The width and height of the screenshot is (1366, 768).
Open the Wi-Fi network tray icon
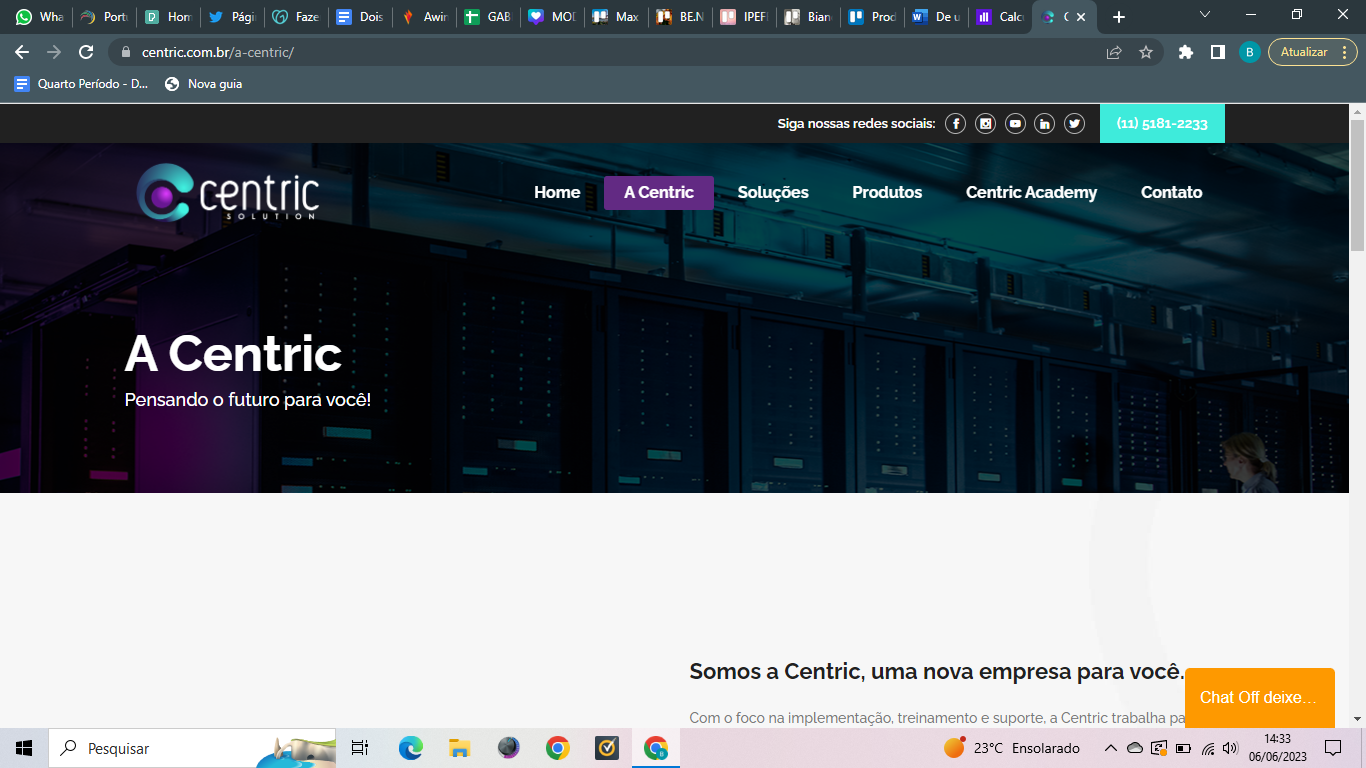1207,748
